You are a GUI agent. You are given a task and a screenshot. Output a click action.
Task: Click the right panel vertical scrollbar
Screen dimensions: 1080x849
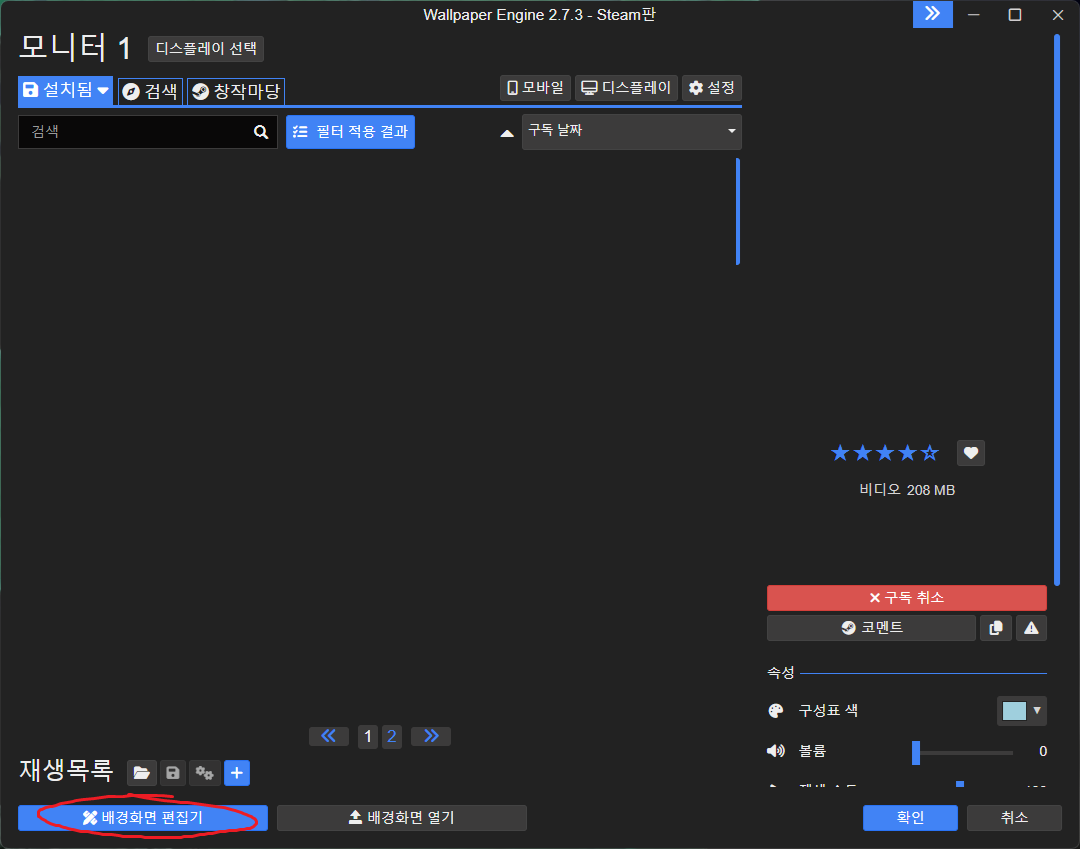[x=1057, y=310]
